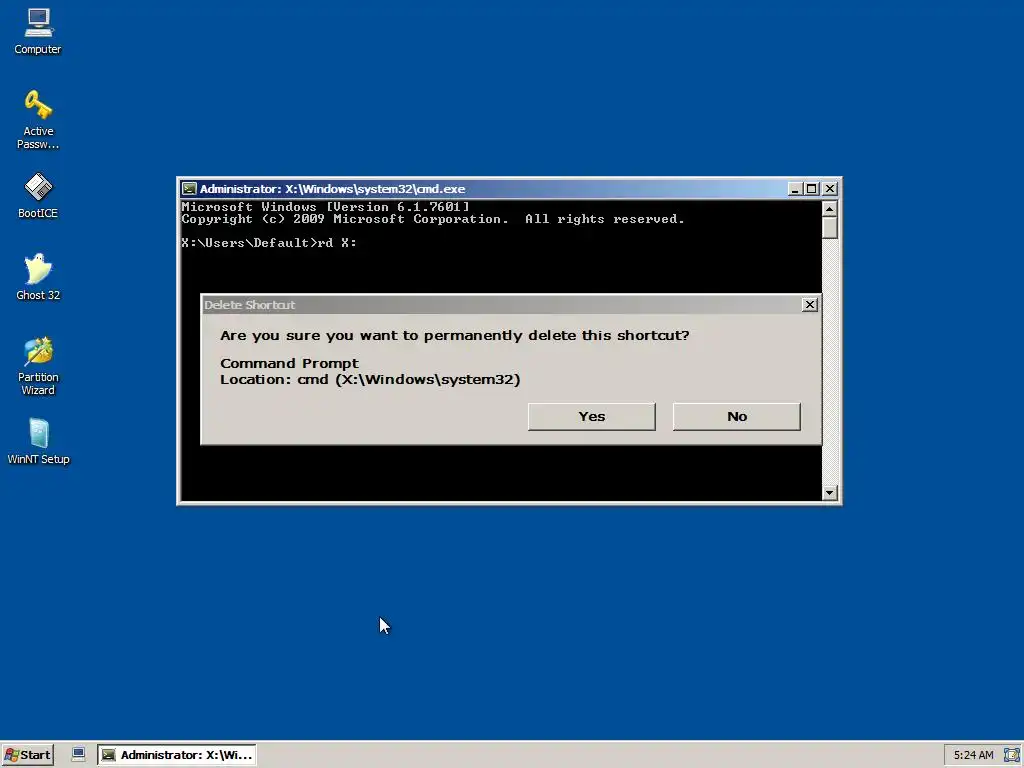Close the cmd.exe window
This screenshot has width=1024, height=768.
pyautogui.click(x=829, y=189)
